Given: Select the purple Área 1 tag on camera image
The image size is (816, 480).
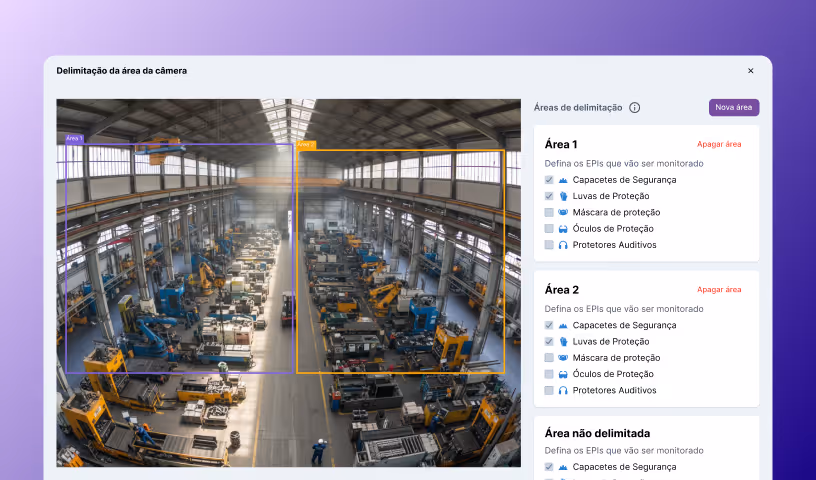Looking at the screenshot, I should (74, 138).
